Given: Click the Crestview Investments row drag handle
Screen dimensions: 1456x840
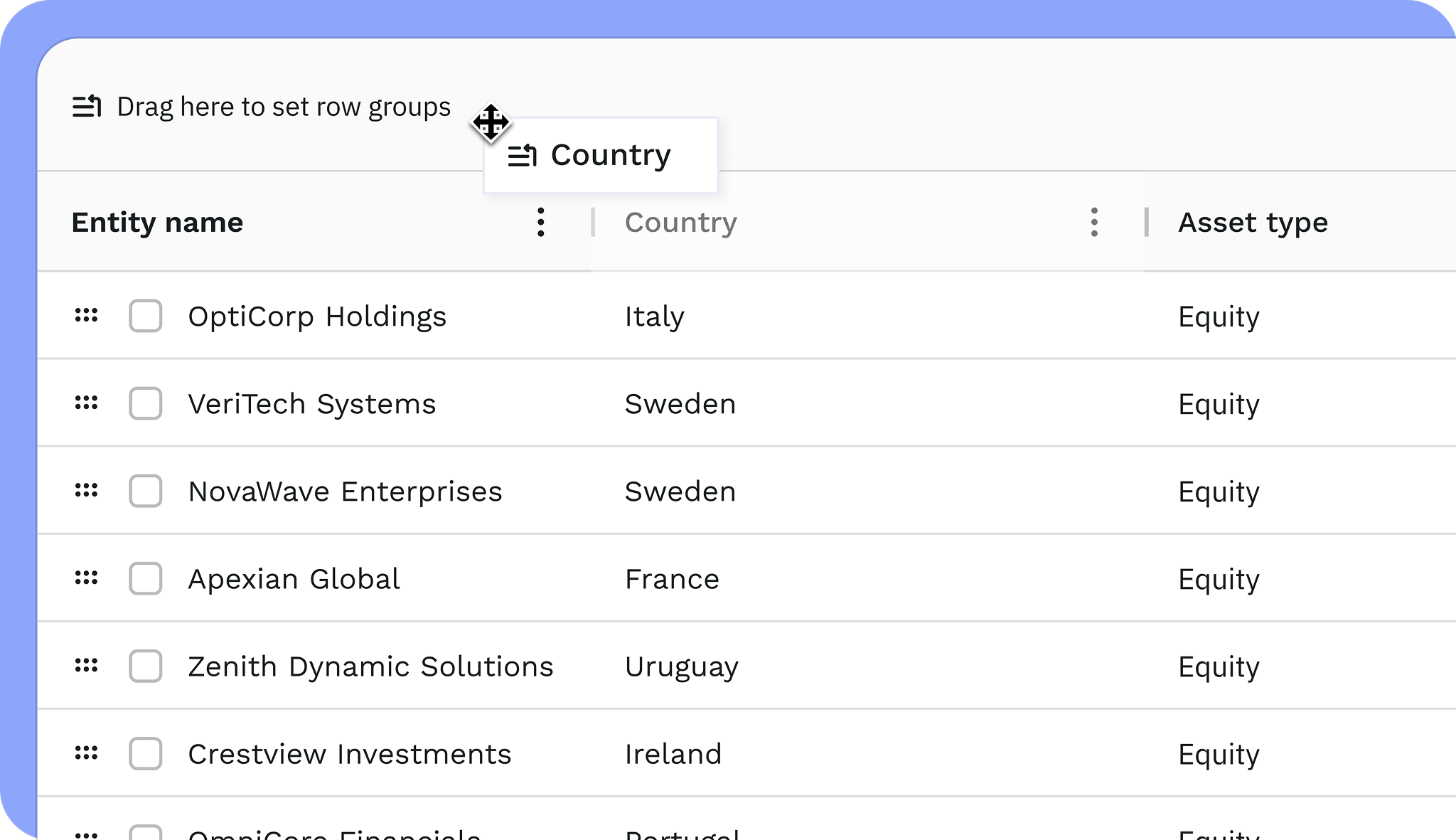Looking at the screenshot, I should click(x=87, y=753).
